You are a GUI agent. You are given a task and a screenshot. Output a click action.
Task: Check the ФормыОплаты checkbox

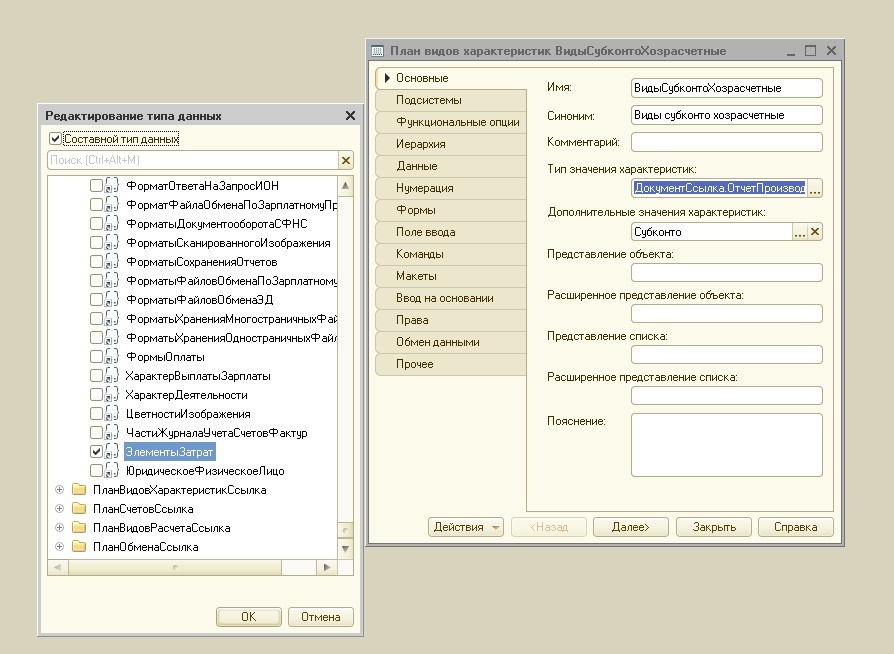tap(96, 357)
